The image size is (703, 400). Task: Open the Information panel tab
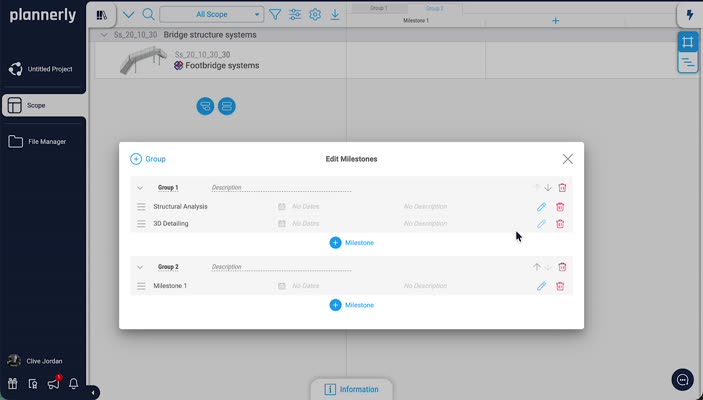coord(352,389)
